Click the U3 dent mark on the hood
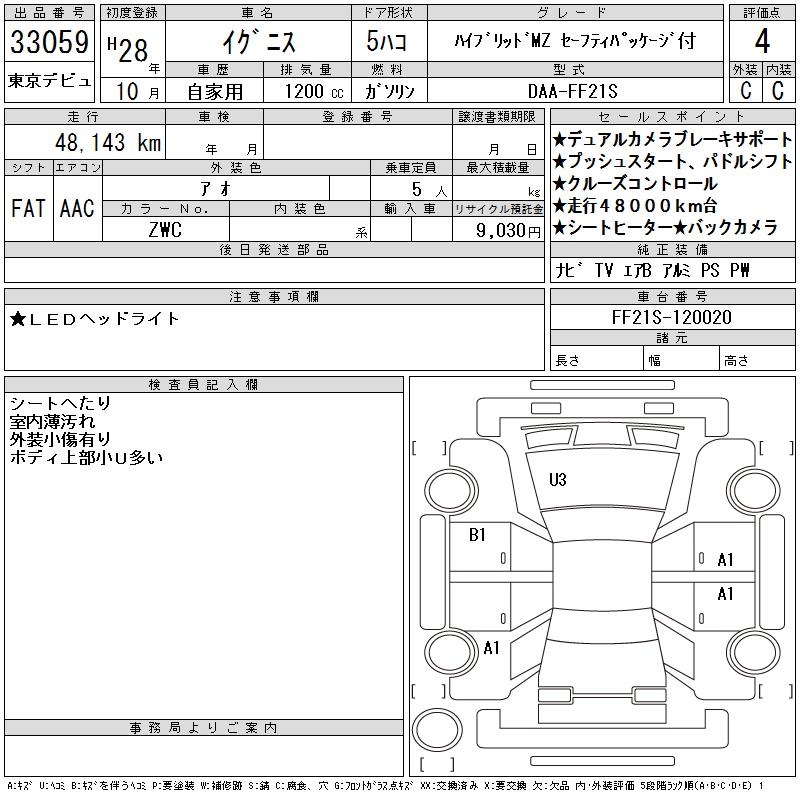Screen dimensions: 800x800 pyautogui.click(x=558, y=480)
